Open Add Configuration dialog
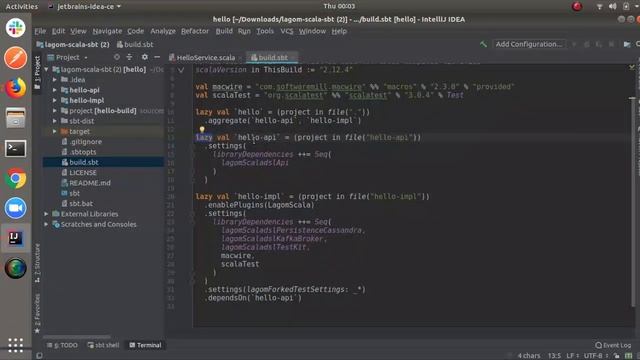Viewport: 640px width, 360px height. [529, 44]
